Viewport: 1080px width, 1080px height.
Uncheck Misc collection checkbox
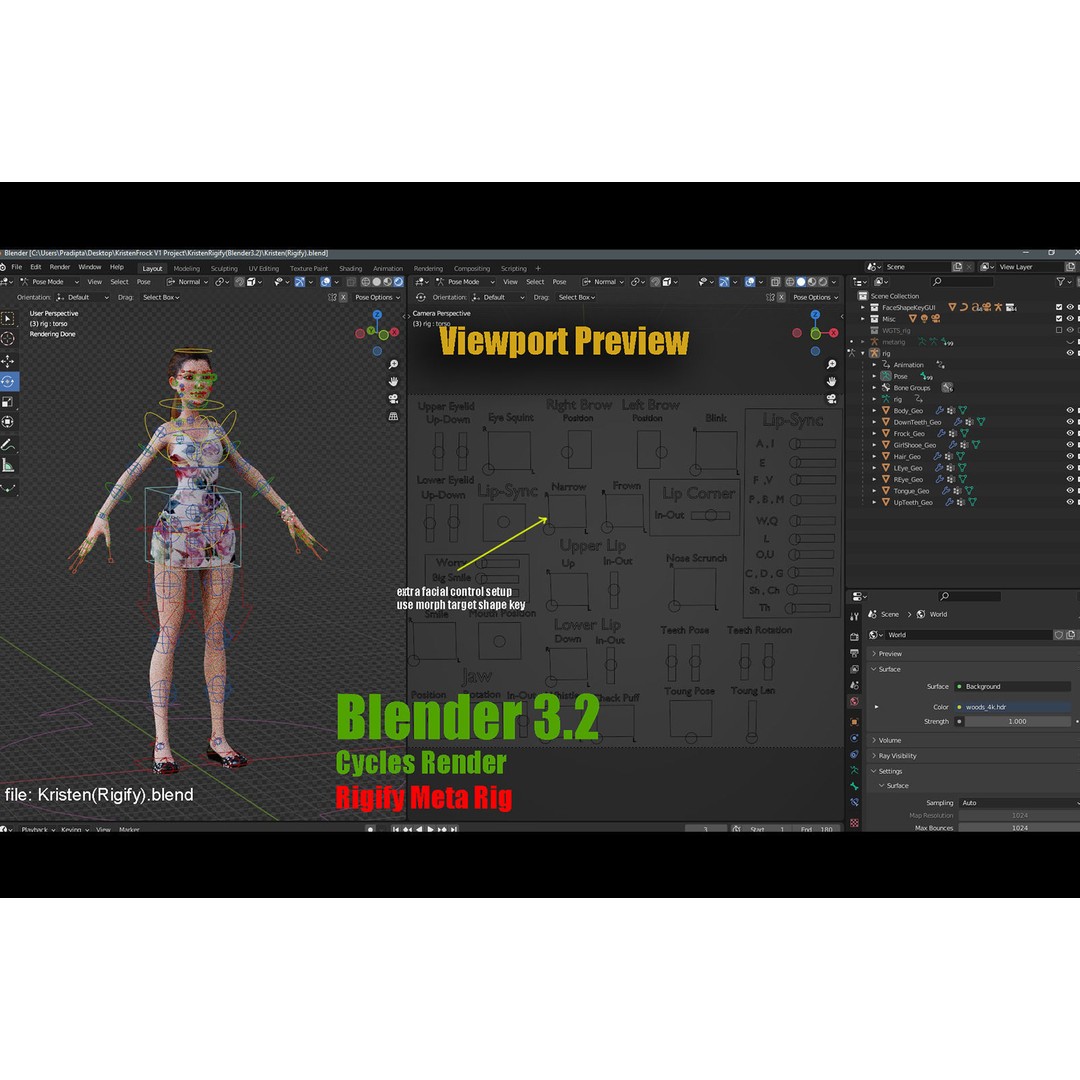[1059, 319]
